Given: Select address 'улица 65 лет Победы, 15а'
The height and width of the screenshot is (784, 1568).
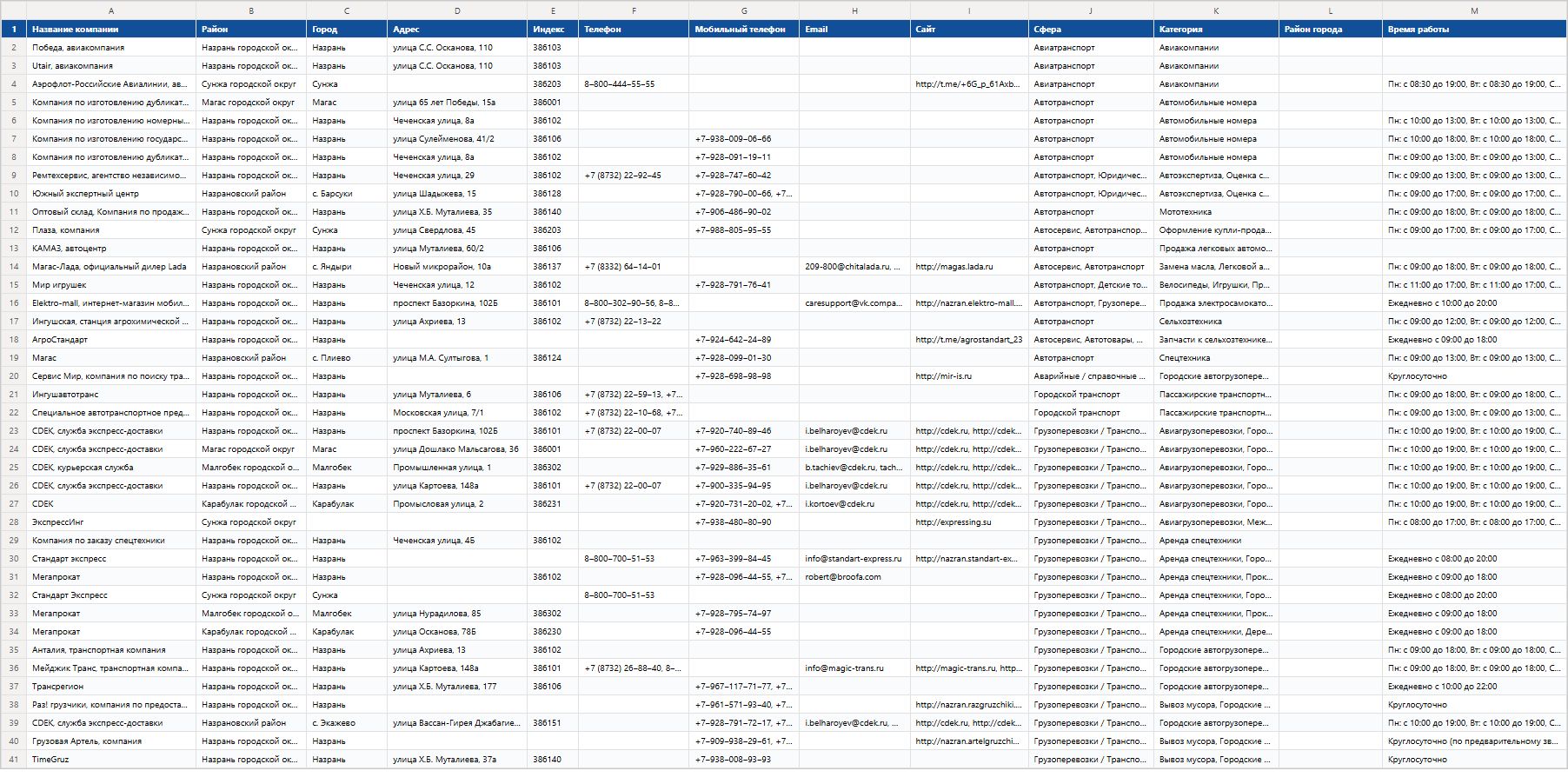Looking at the screenshot, I should coord(457,103).
